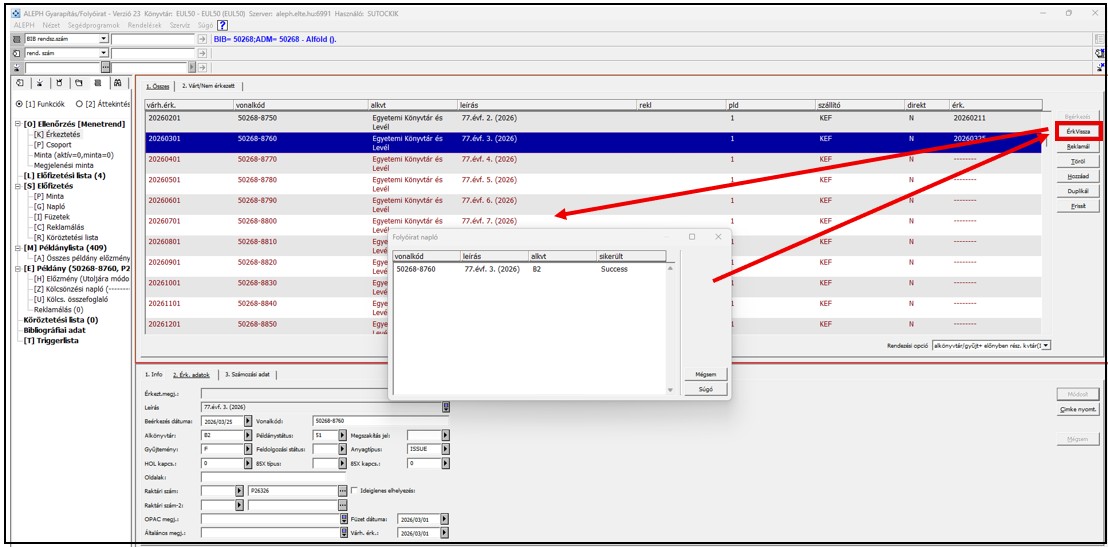Open the order tab icon in left panel
The image size is (1108, 547).
[x=20, y=83]
